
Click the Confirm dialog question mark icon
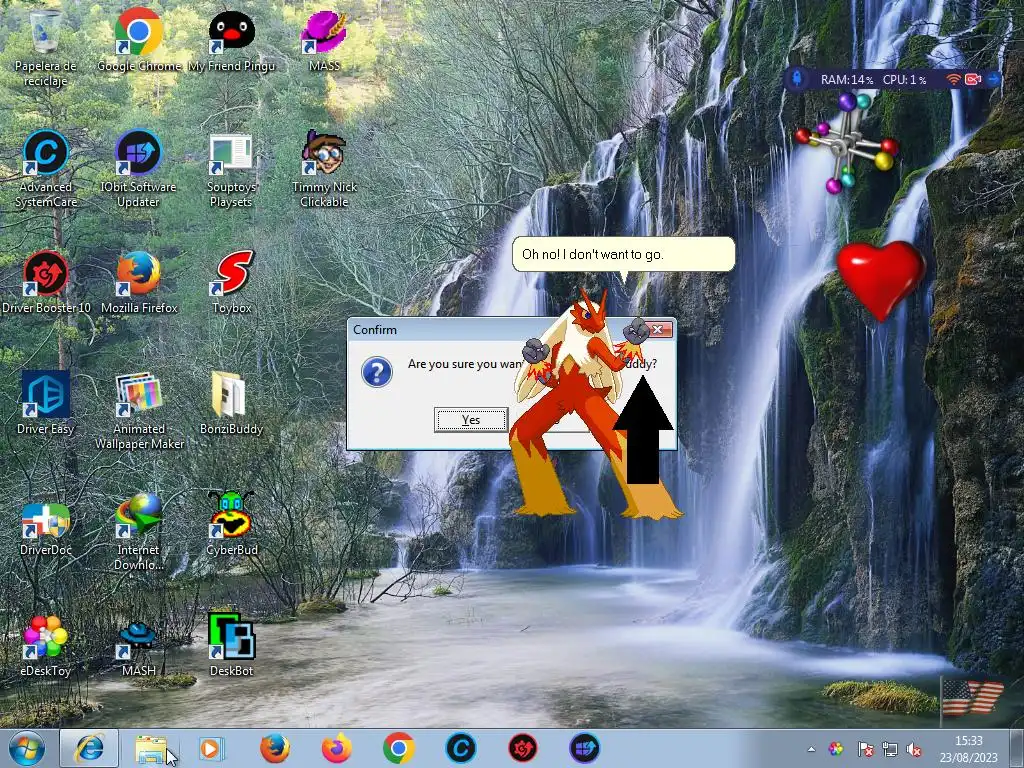(377, 372)
